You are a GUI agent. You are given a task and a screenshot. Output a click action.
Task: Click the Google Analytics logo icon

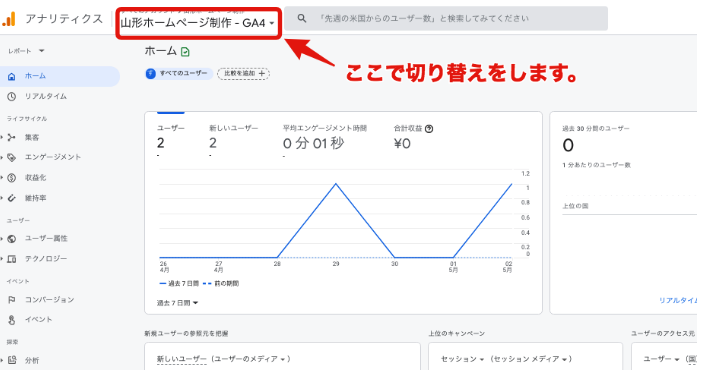coord(9,19)
